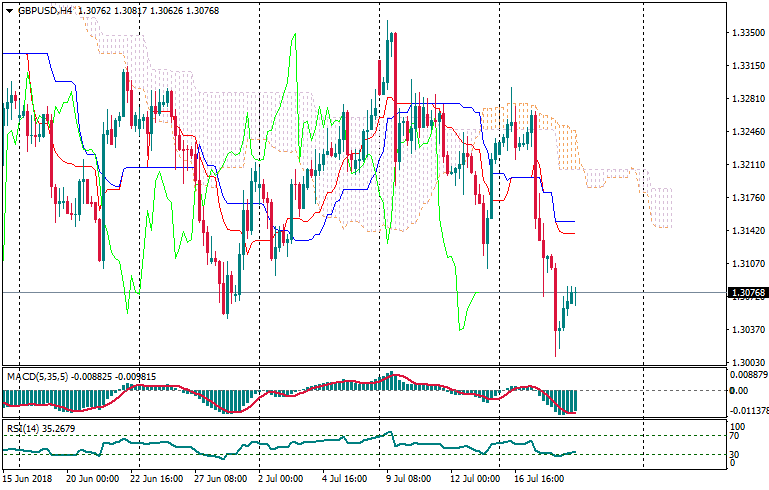Viewport: 769px width, 490px height.
Task: Click the MACD -0.011378 axis value
Action: (748, 410)
